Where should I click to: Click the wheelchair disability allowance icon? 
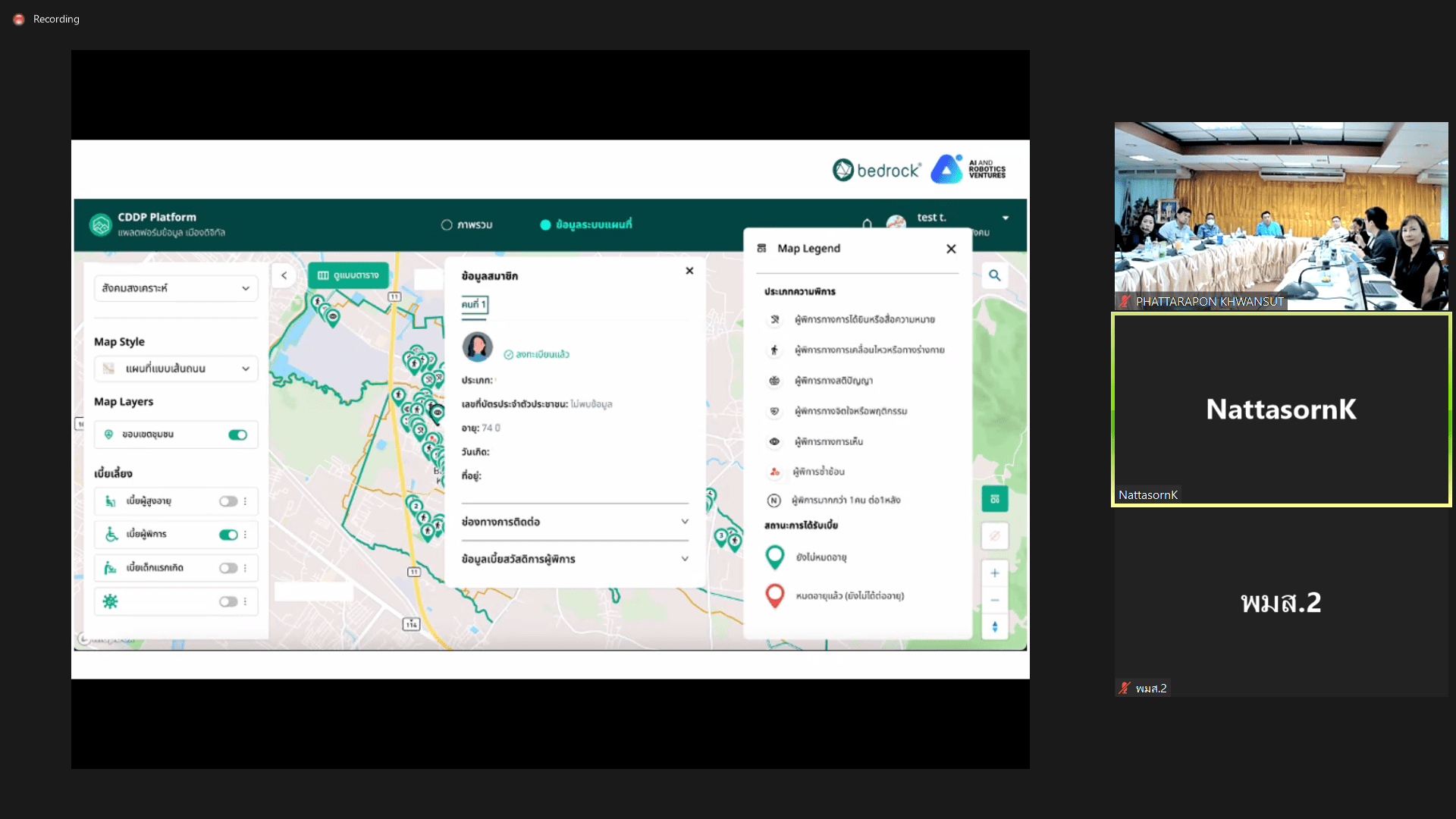click(111, 535)
